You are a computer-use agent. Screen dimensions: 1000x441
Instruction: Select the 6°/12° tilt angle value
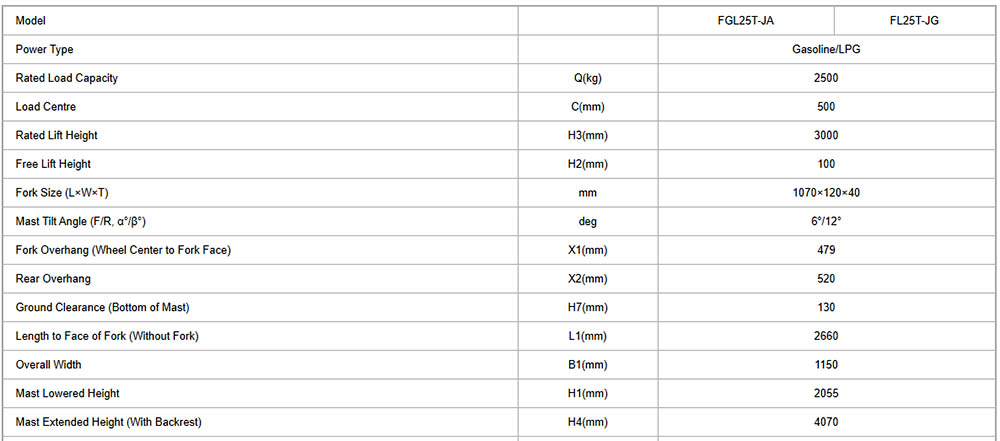pos(826,221)
